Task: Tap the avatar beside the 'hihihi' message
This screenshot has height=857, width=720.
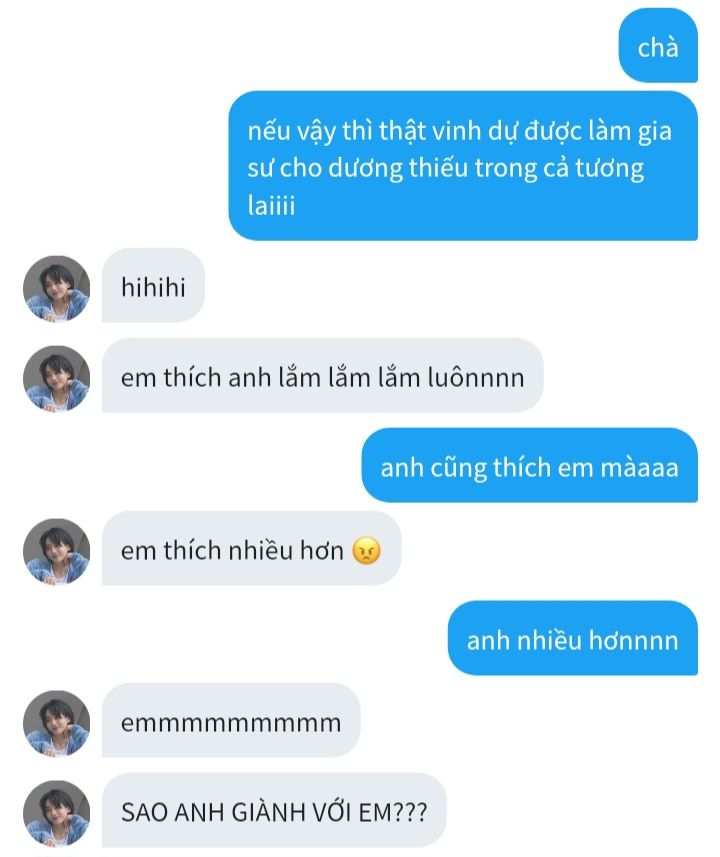Action: 56,289
